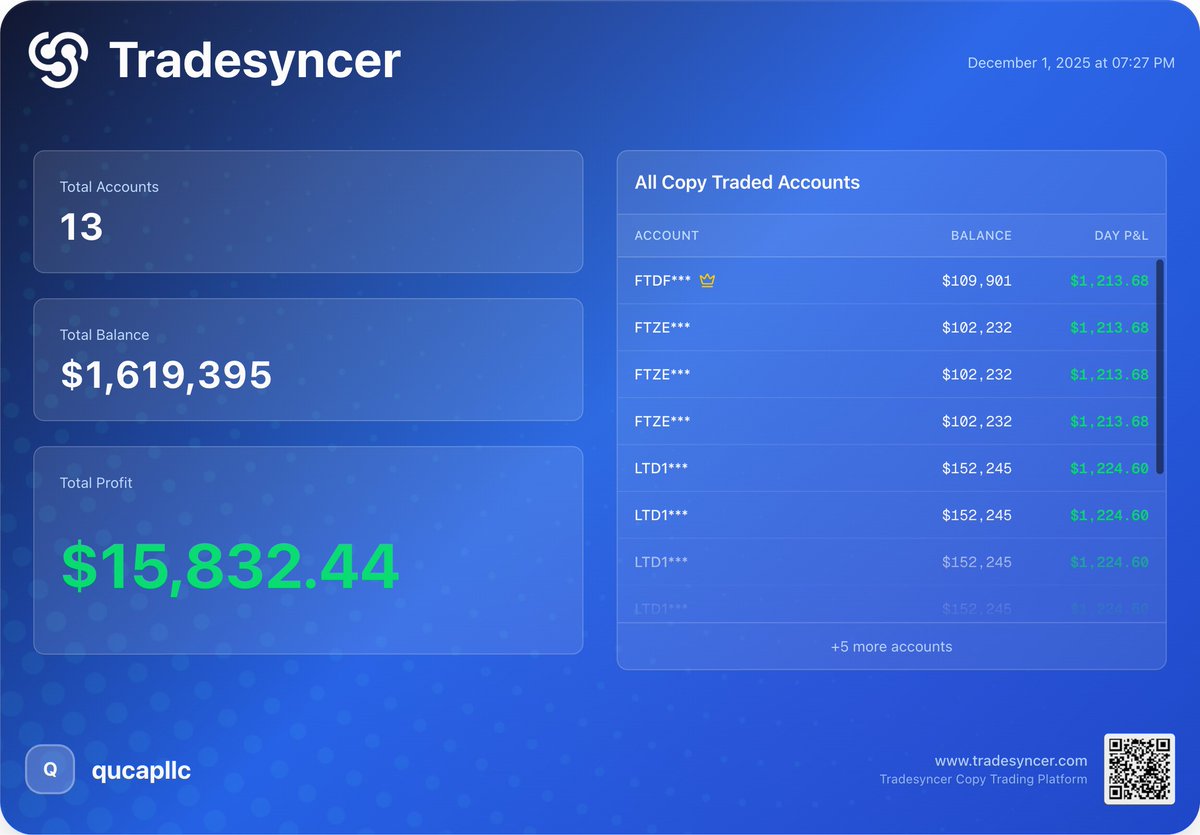Open the Total Profit card
The width and height of the screenshot is (1200, 835).
pos(307,548)
